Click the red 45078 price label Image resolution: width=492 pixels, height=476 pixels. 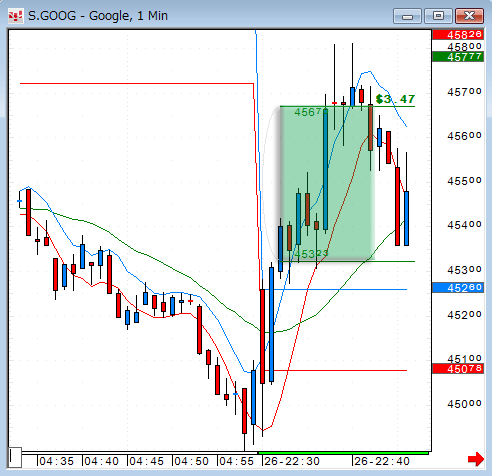(x=458, y=369)
